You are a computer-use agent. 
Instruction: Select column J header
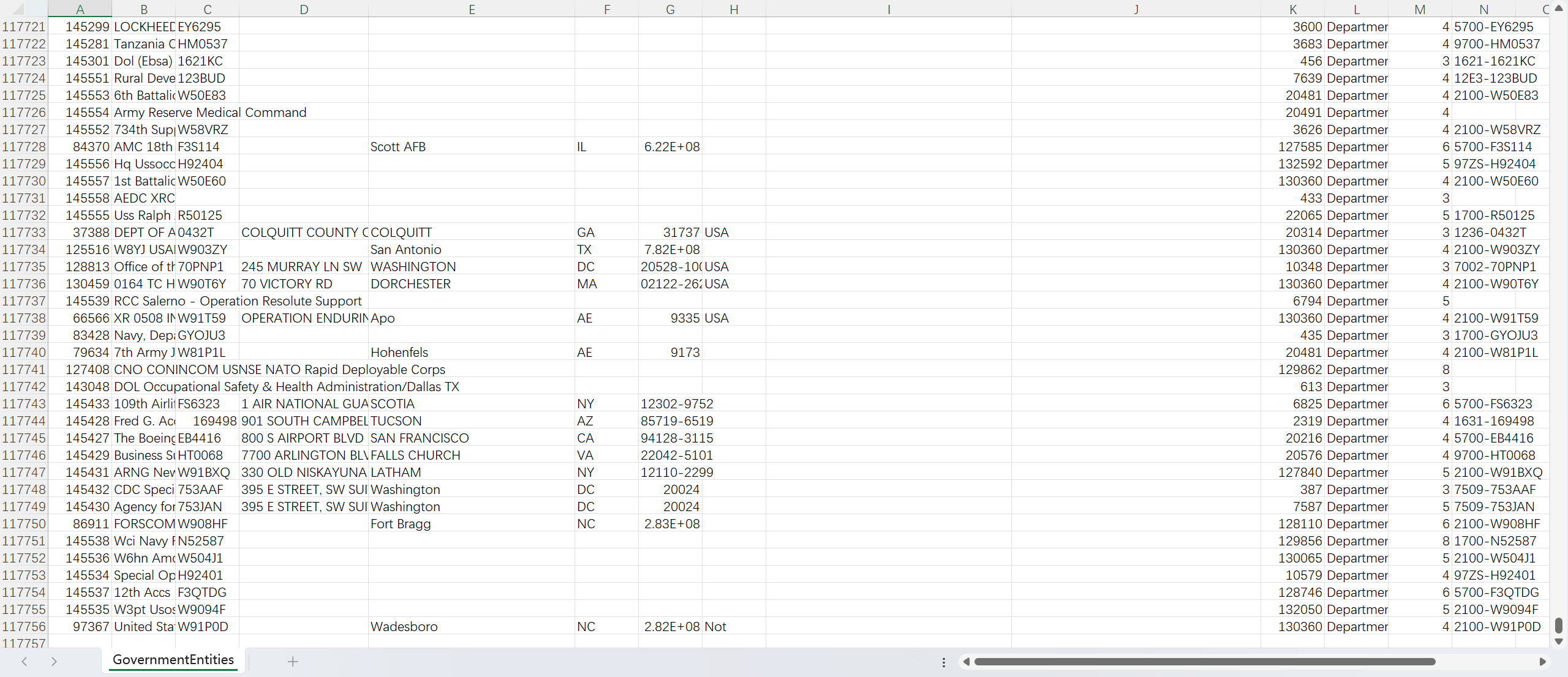[1136, 9]
